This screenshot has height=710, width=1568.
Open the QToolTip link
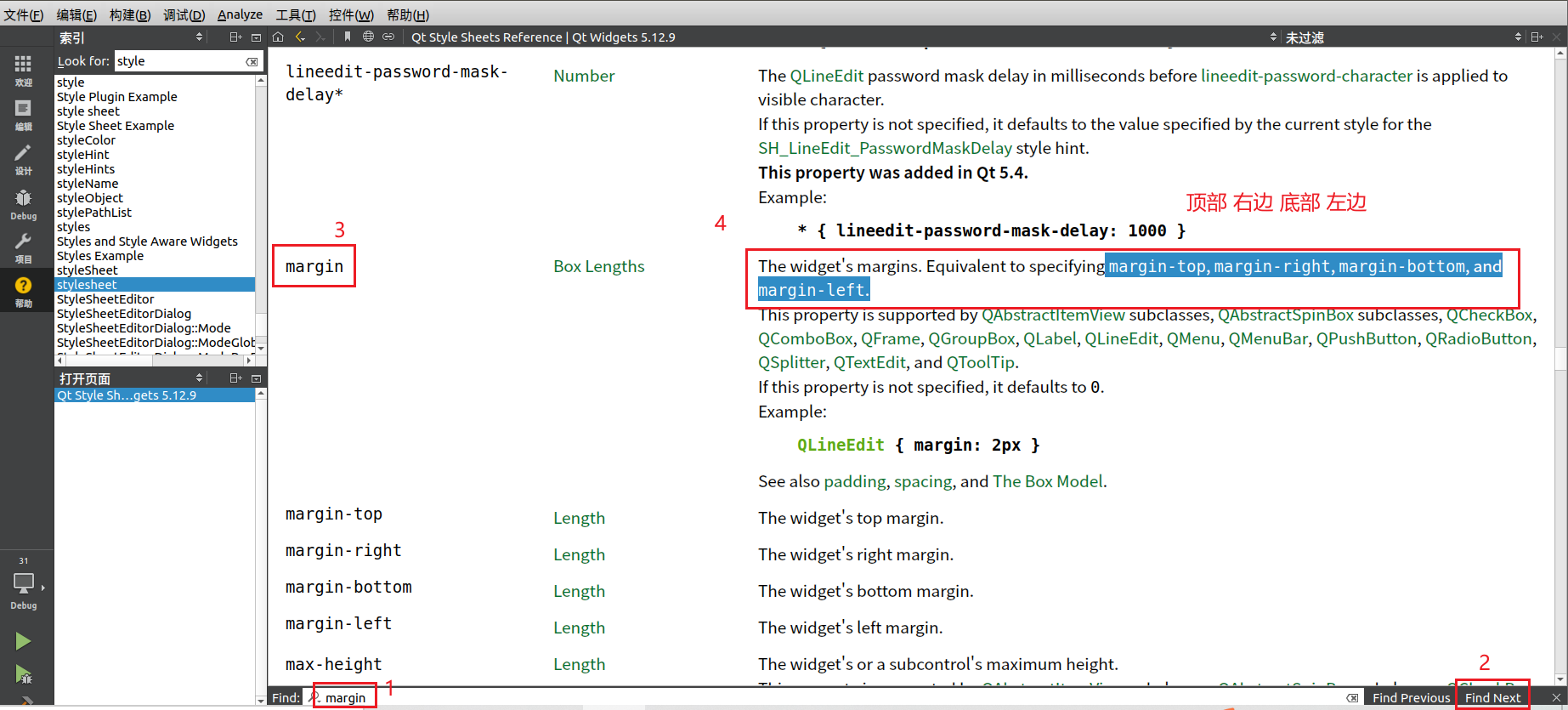pos(981,362)
